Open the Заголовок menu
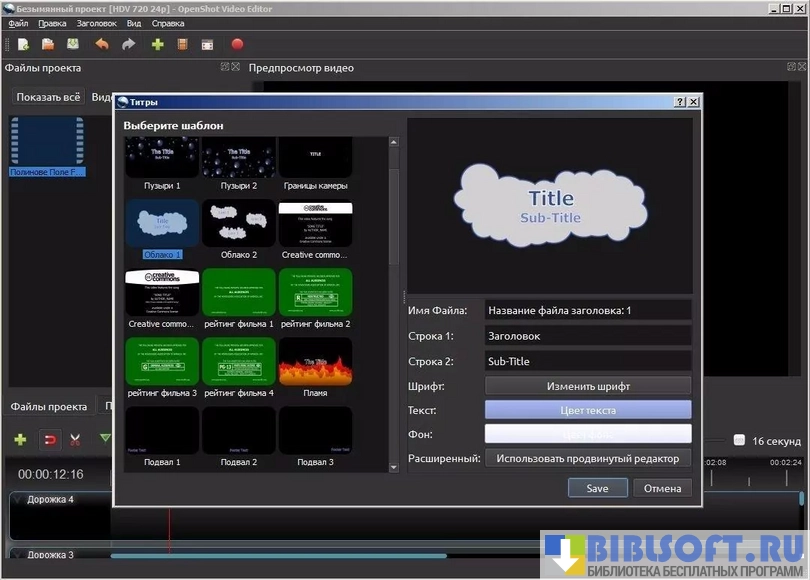The width and height of the screenshot is (810, 580). click(x=97, y=22)
